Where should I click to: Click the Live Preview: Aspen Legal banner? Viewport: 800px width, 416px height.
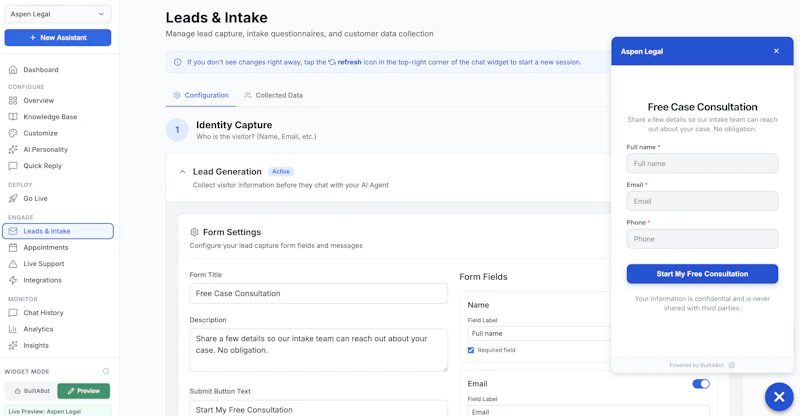click(58, 411)
